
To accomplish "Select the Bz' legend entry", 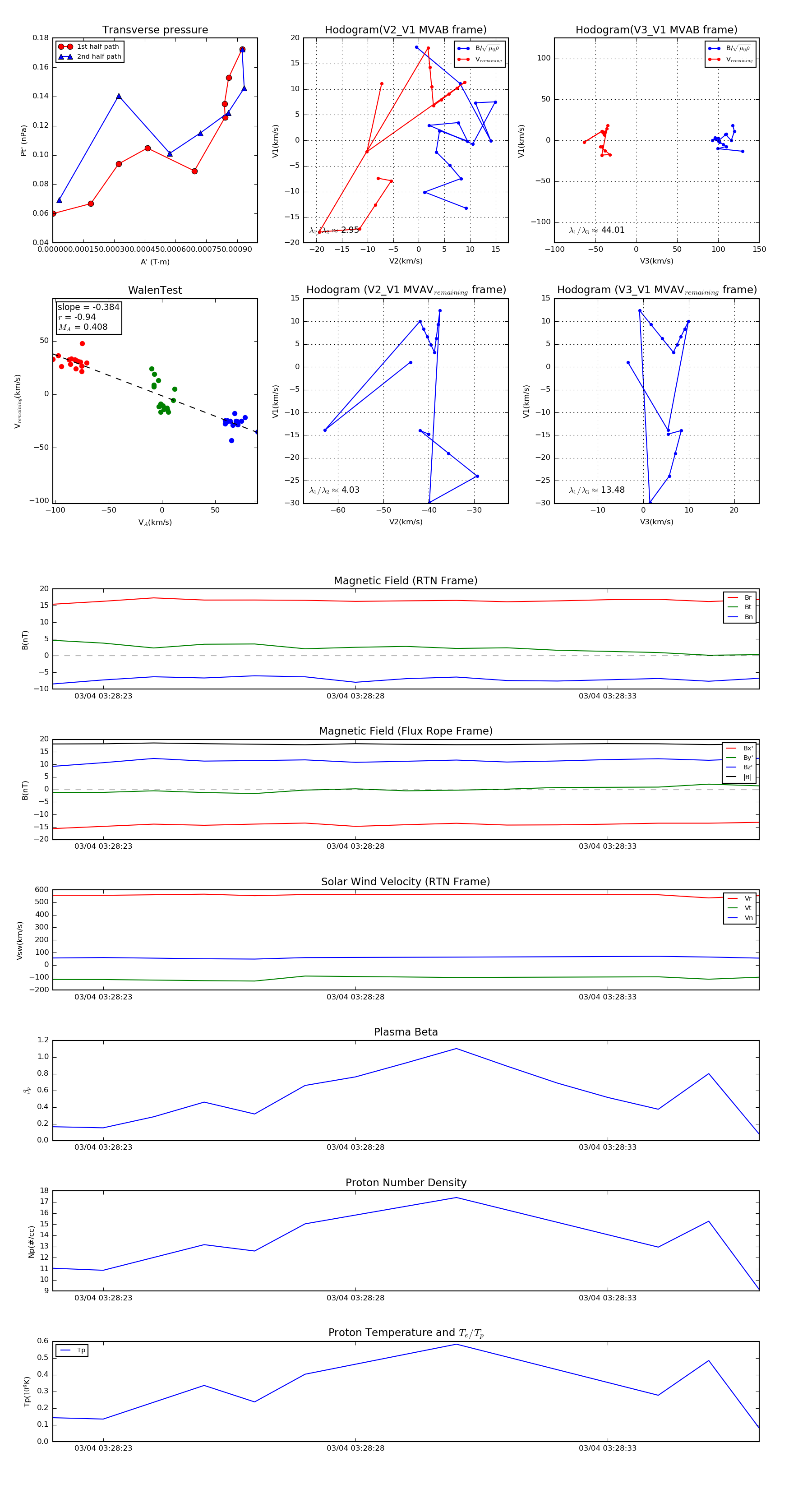I will 739,768.
